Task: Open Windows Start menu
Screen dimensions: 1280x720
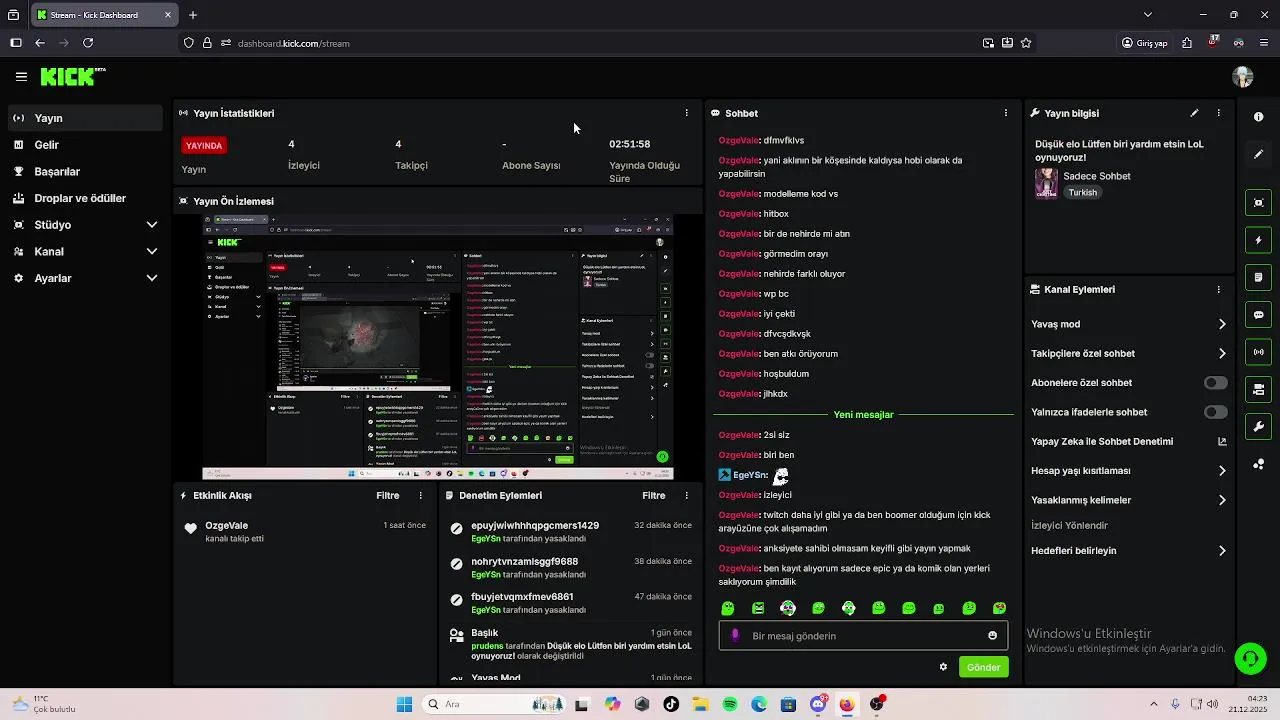Action: pyautogui.click(x=404, y=704)
